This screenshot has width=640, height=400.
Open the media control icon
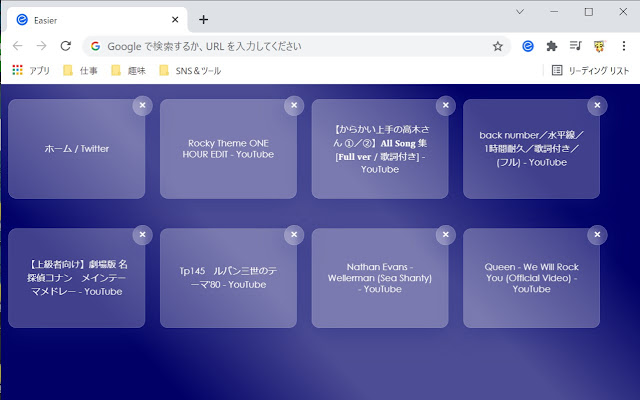(576, 46)
